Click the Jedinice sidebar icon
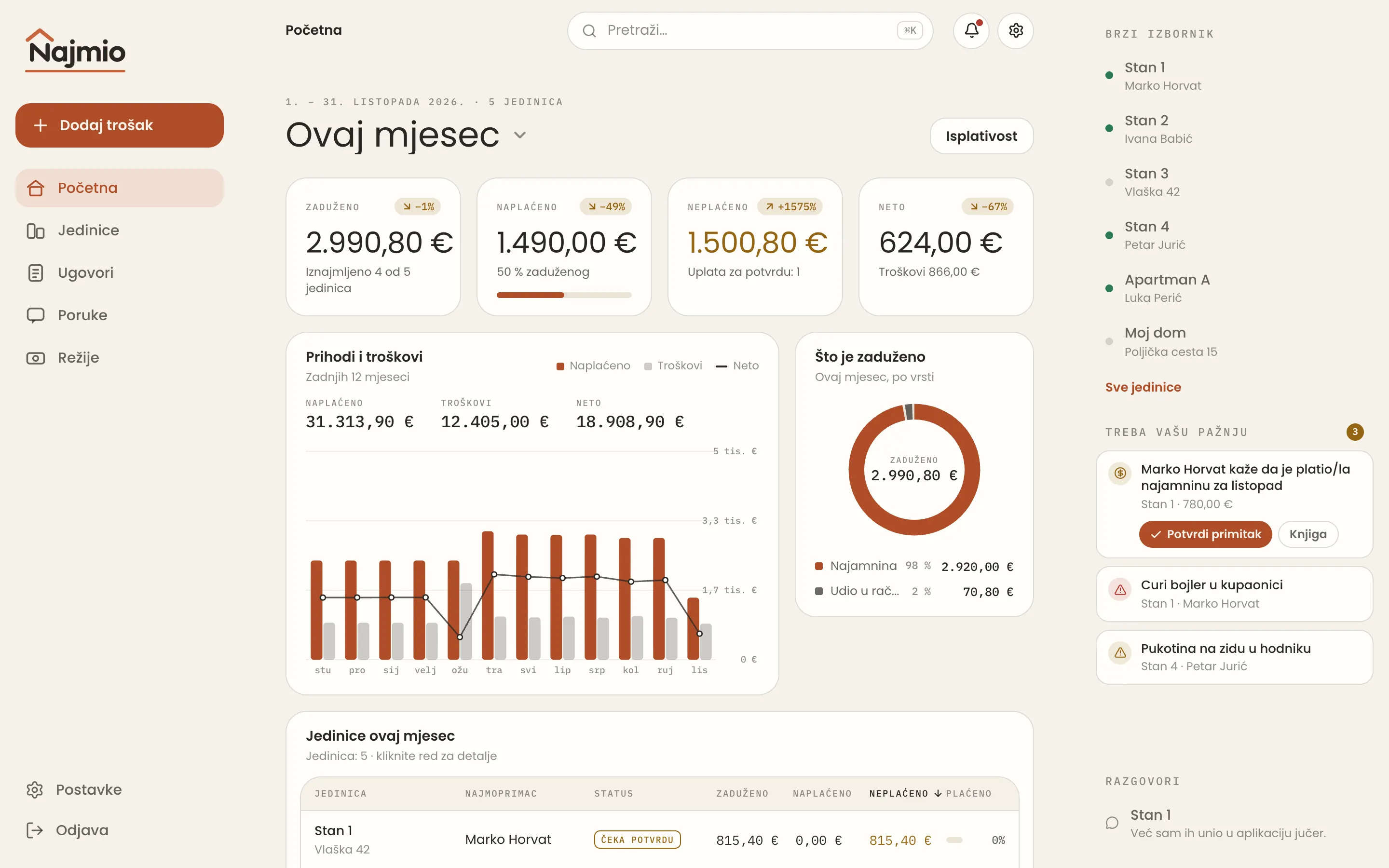This screenshot has width=1389, height=868. click(36, 231)
